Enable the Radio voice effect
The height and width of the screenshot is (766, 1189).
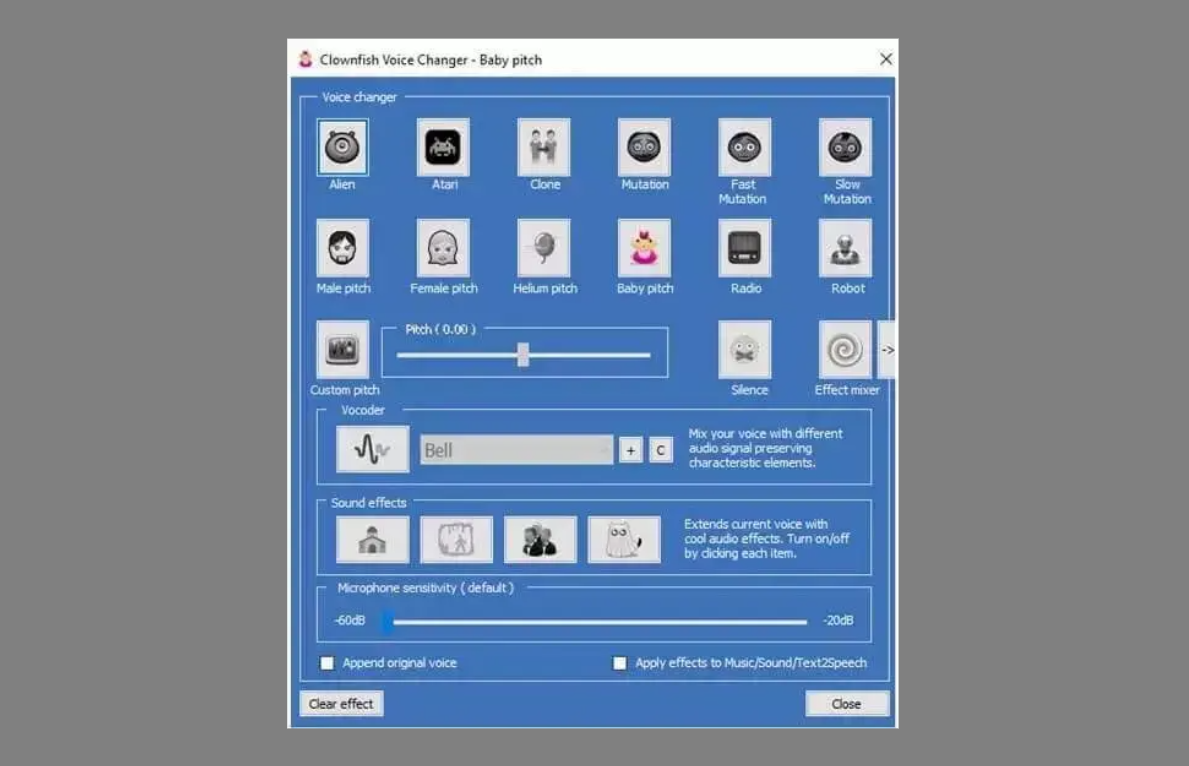pyautogui.click(x=745, y=248)
